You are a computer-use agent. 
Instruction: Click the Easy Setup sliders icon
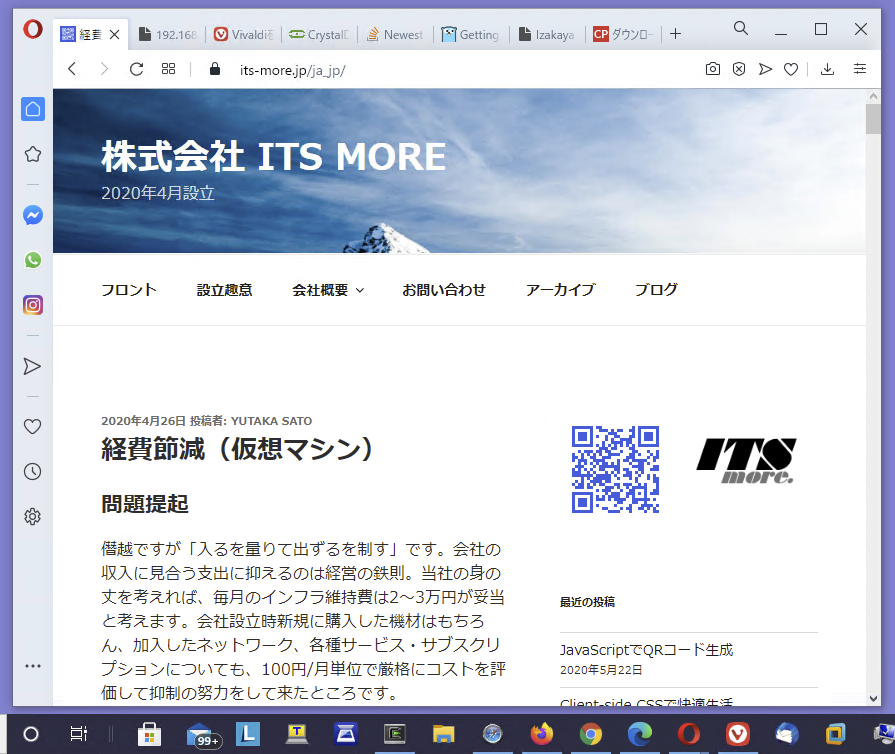(x=860, y=69)
